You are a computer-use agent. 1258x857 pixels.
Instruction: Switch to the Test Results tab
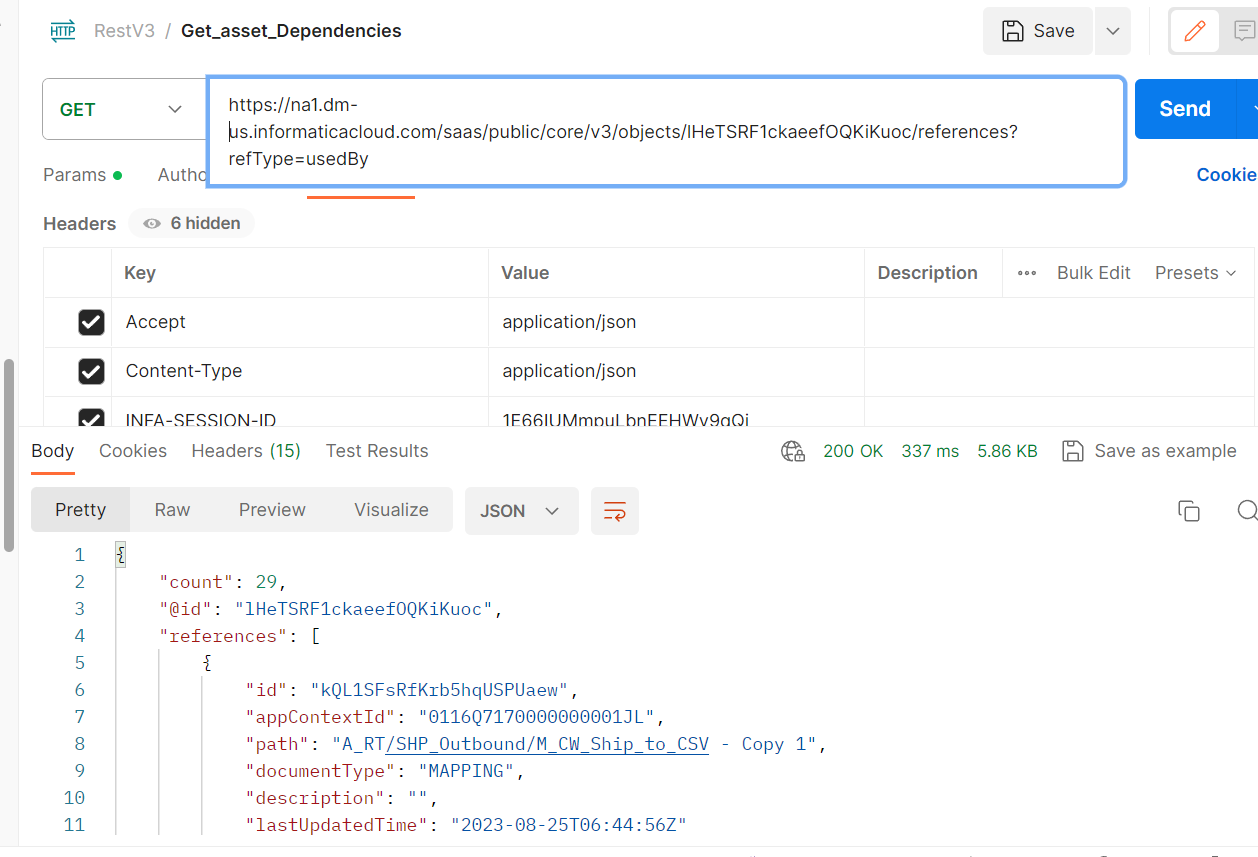coord(377,451)
